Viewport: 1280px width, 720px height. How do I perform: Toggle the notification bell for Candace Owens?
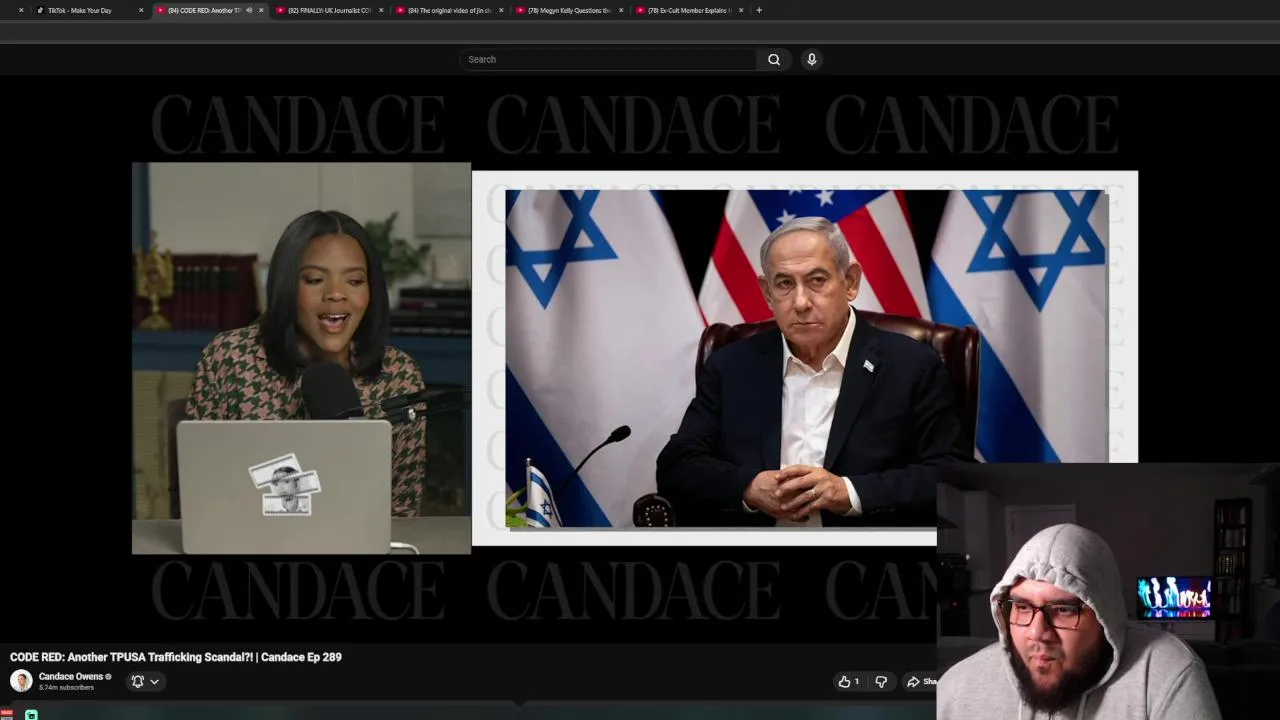(138, 681)
